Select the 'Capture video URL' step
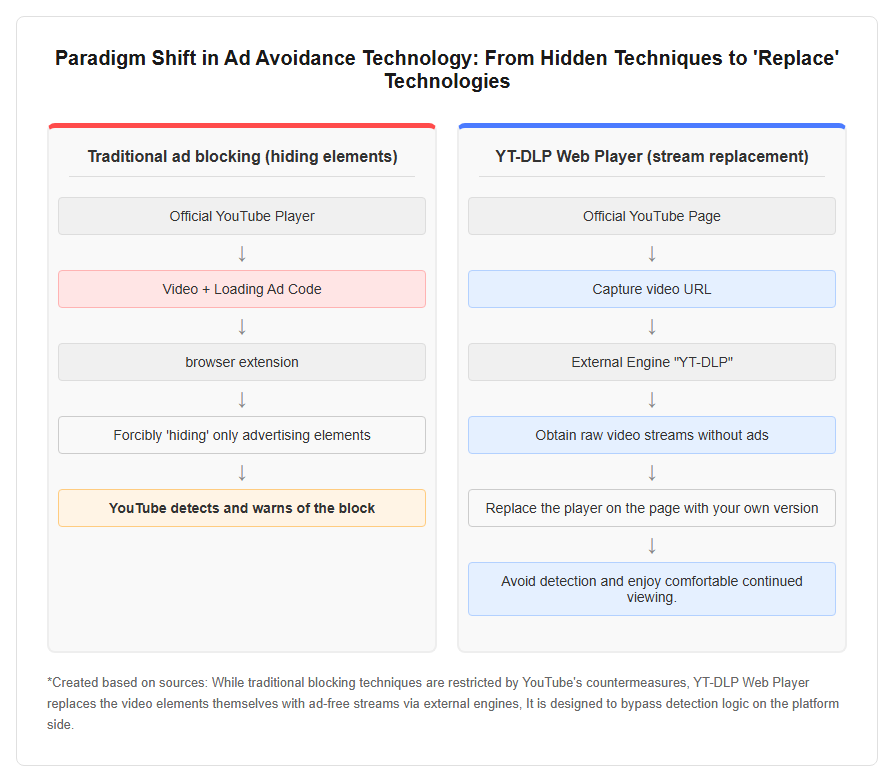The height and width of the screenshot is (782, 894). pyautogui.click(x=652, y=289)
